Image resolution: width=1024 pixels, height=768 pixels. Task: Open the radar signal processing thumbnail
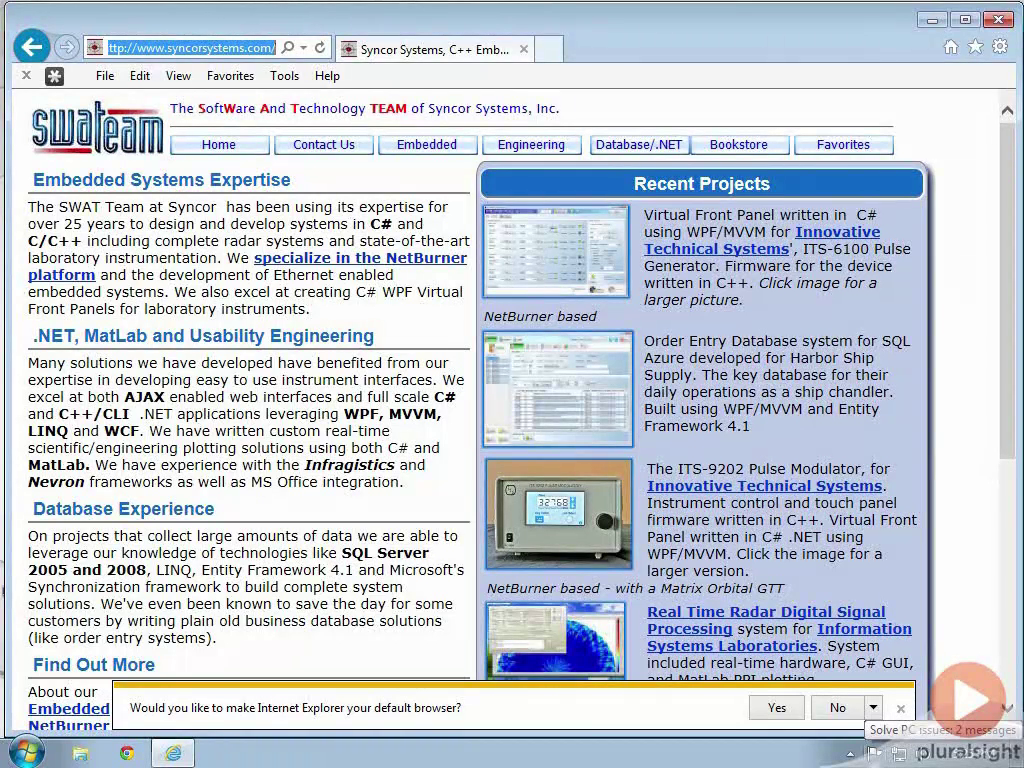tap(556, 640)
